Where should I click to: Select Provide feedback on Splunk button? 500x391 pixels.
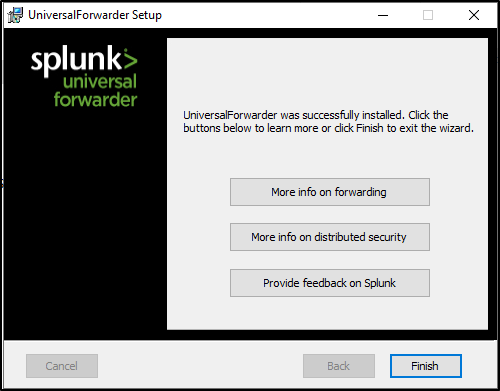(330, 283)
